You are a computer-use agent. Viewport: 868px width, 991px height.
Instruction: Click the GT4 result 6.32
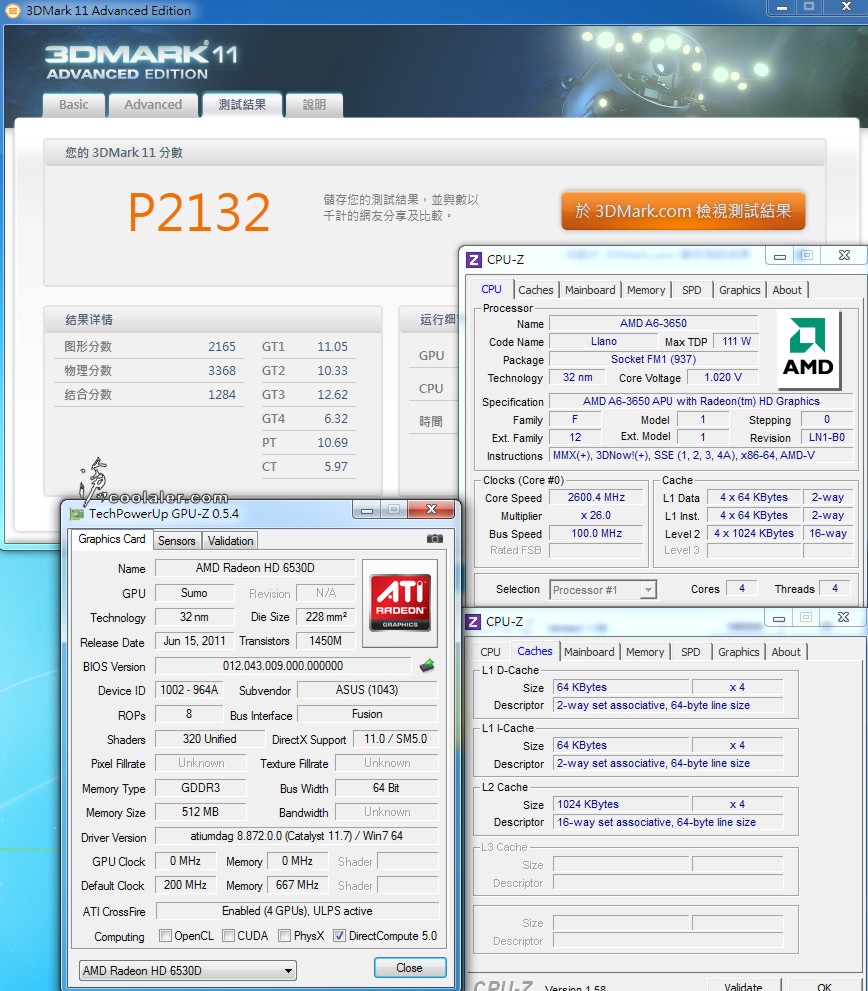point(336,418)
